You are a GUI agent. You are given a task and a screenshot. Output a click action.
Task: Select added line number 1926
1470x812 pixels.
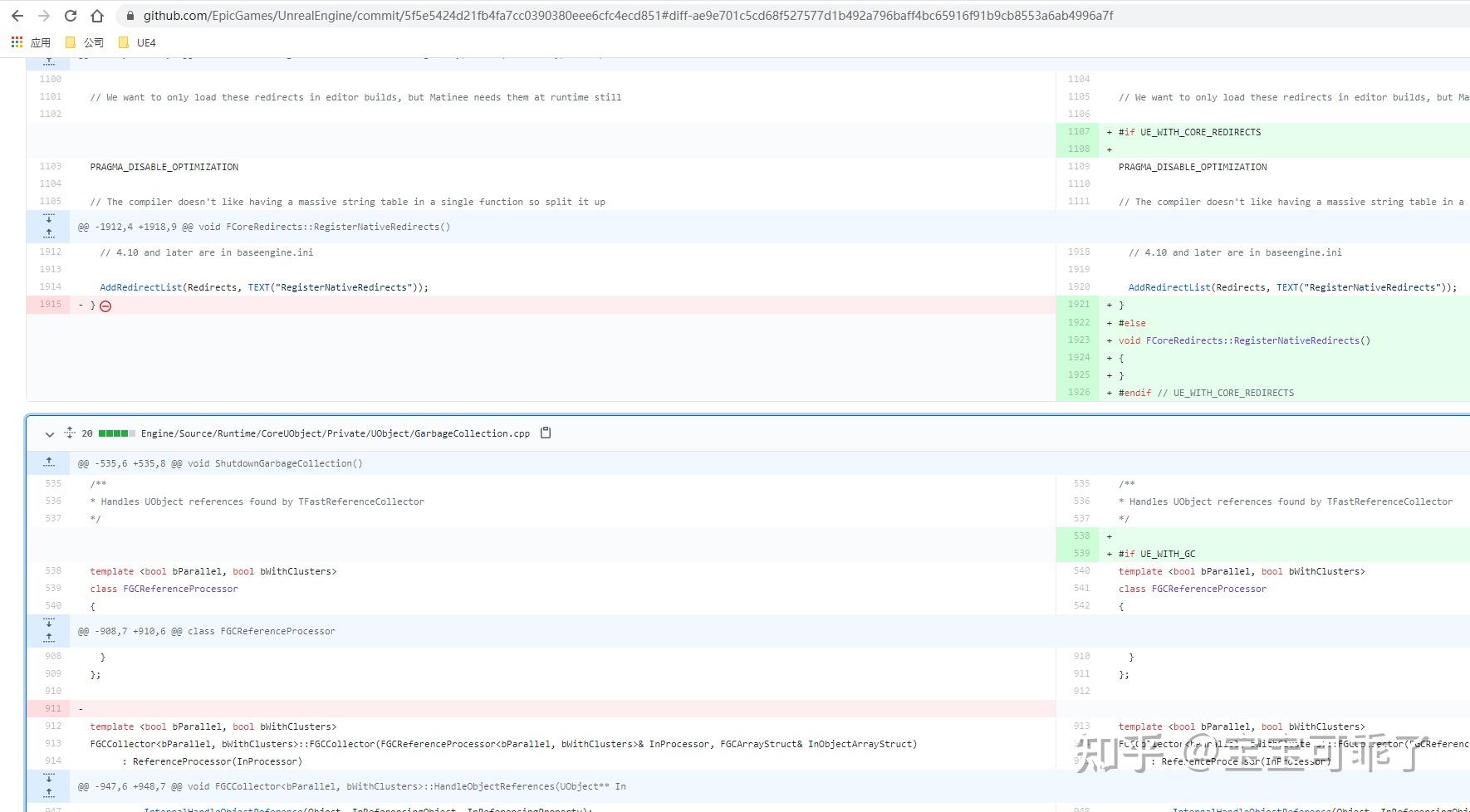1079,392
